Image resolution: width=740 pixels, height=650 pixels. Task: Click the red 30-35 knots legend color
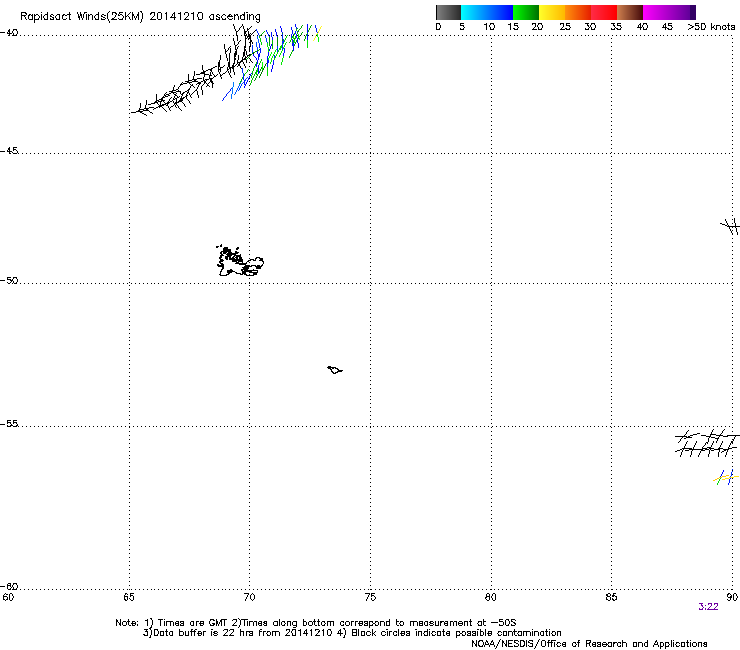coord(604,12)
